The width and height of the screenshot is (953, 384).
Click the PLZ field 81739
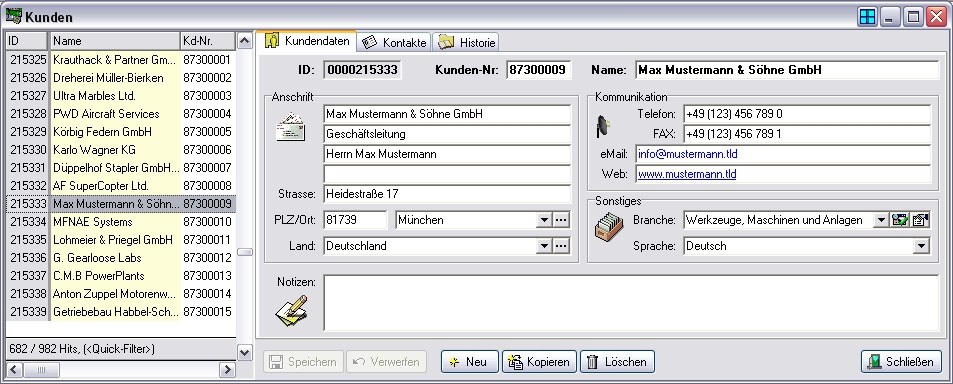click(x=355, y=220)
